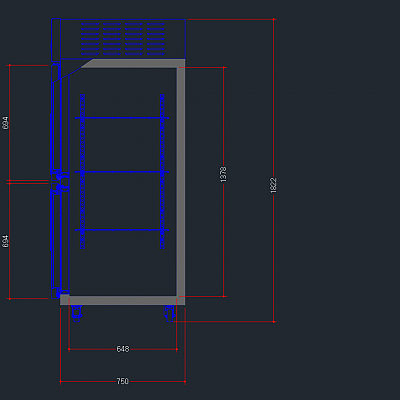Pick the leftmost ventilation louver column
The width and height of the screenshot is (400, 400).
(x=90, y=39)
